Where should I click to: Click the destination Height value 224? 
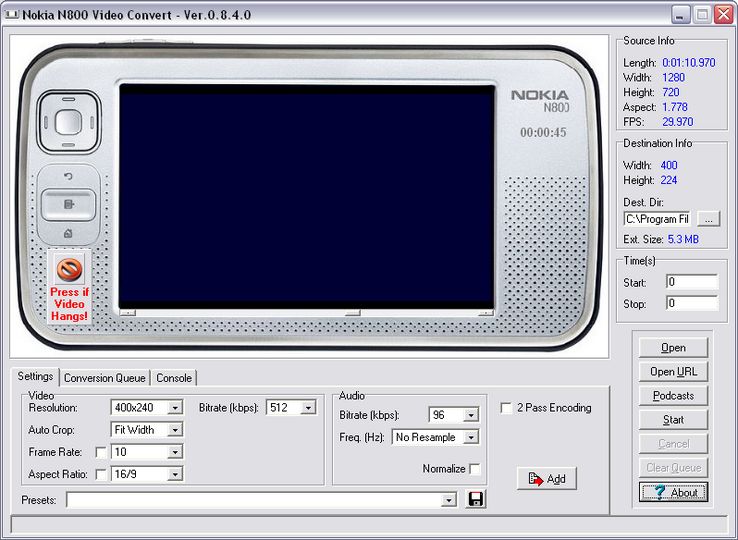point(669,180)
